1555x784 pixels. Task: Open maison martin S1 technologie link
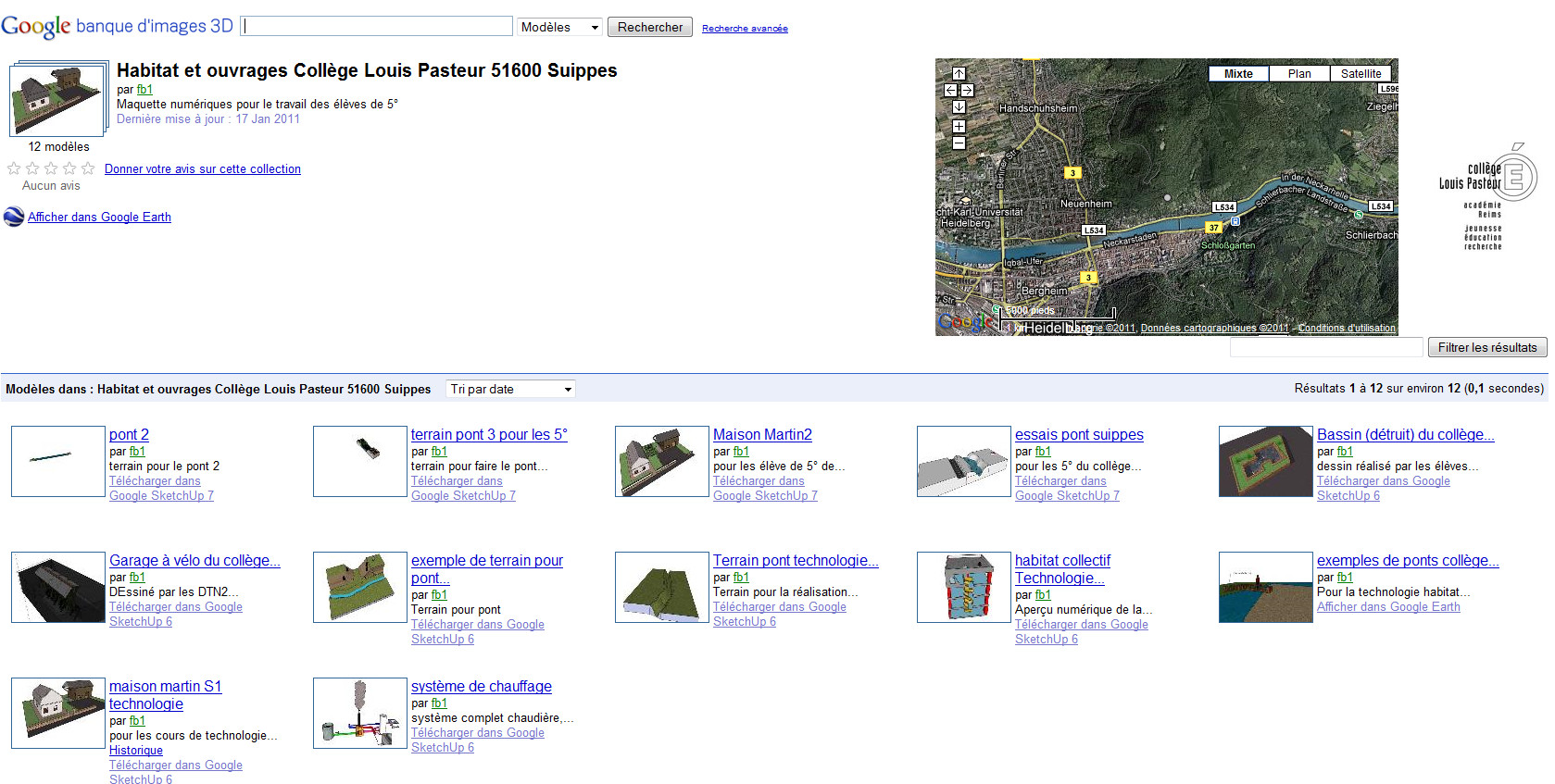tap(165, 695)
